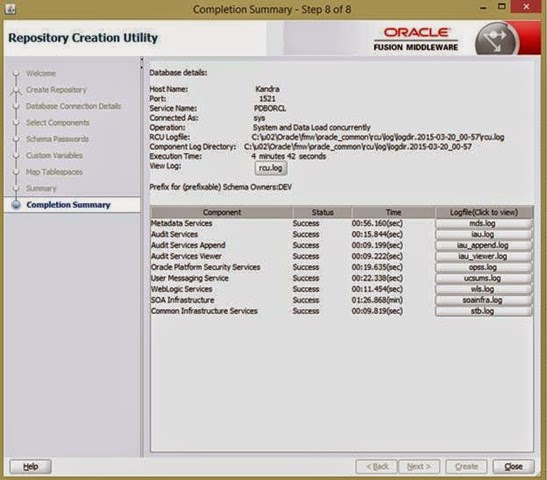
Task: Click the greyed Create button
Action: pyautogui.click(x=466, y=467)
